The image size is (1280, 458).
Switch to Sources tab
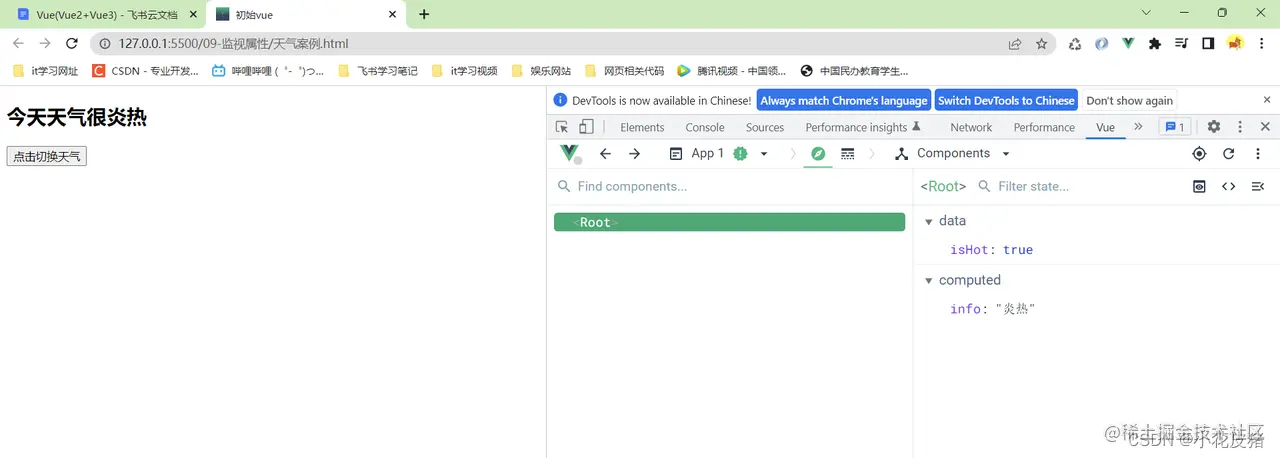(765, 127)
